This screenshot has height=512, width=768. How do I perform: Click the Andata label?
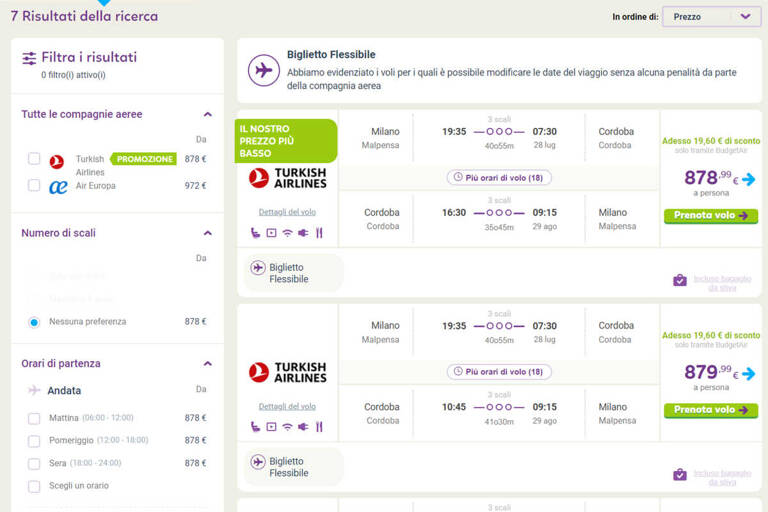[x=64, y=390]
